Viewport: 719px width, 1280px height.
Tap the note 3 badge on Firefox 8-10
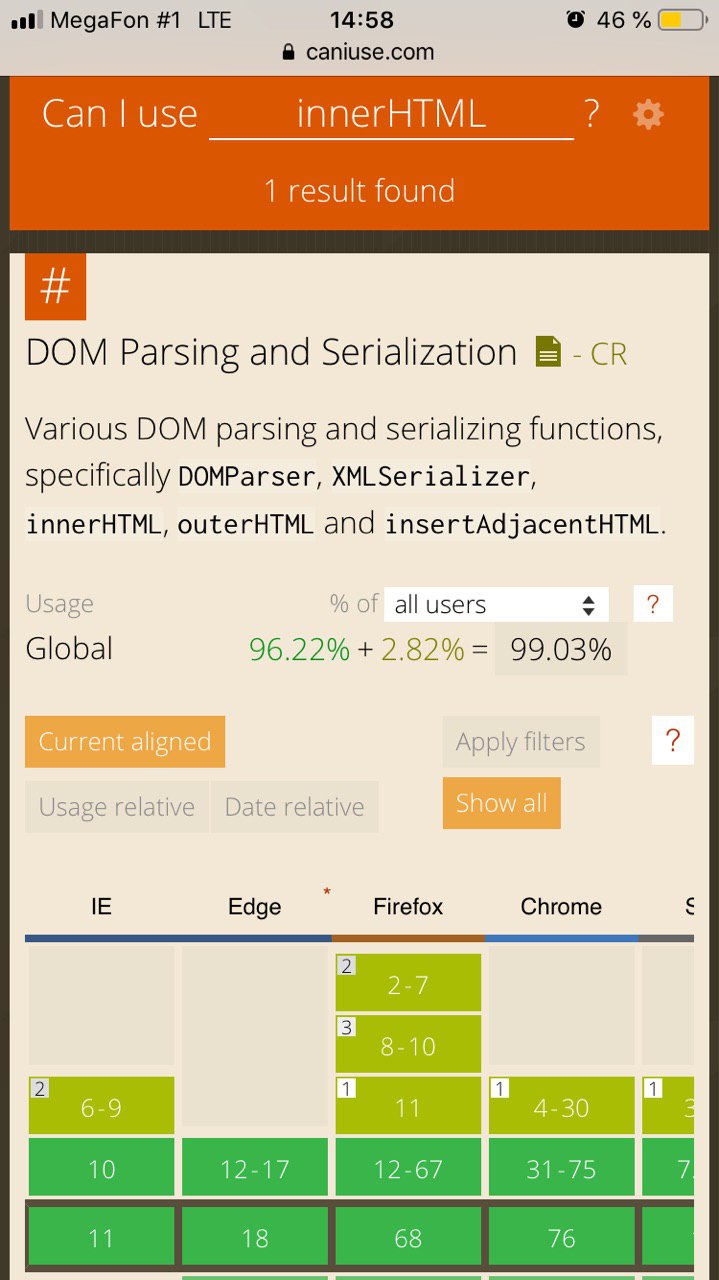[346, 1027]
